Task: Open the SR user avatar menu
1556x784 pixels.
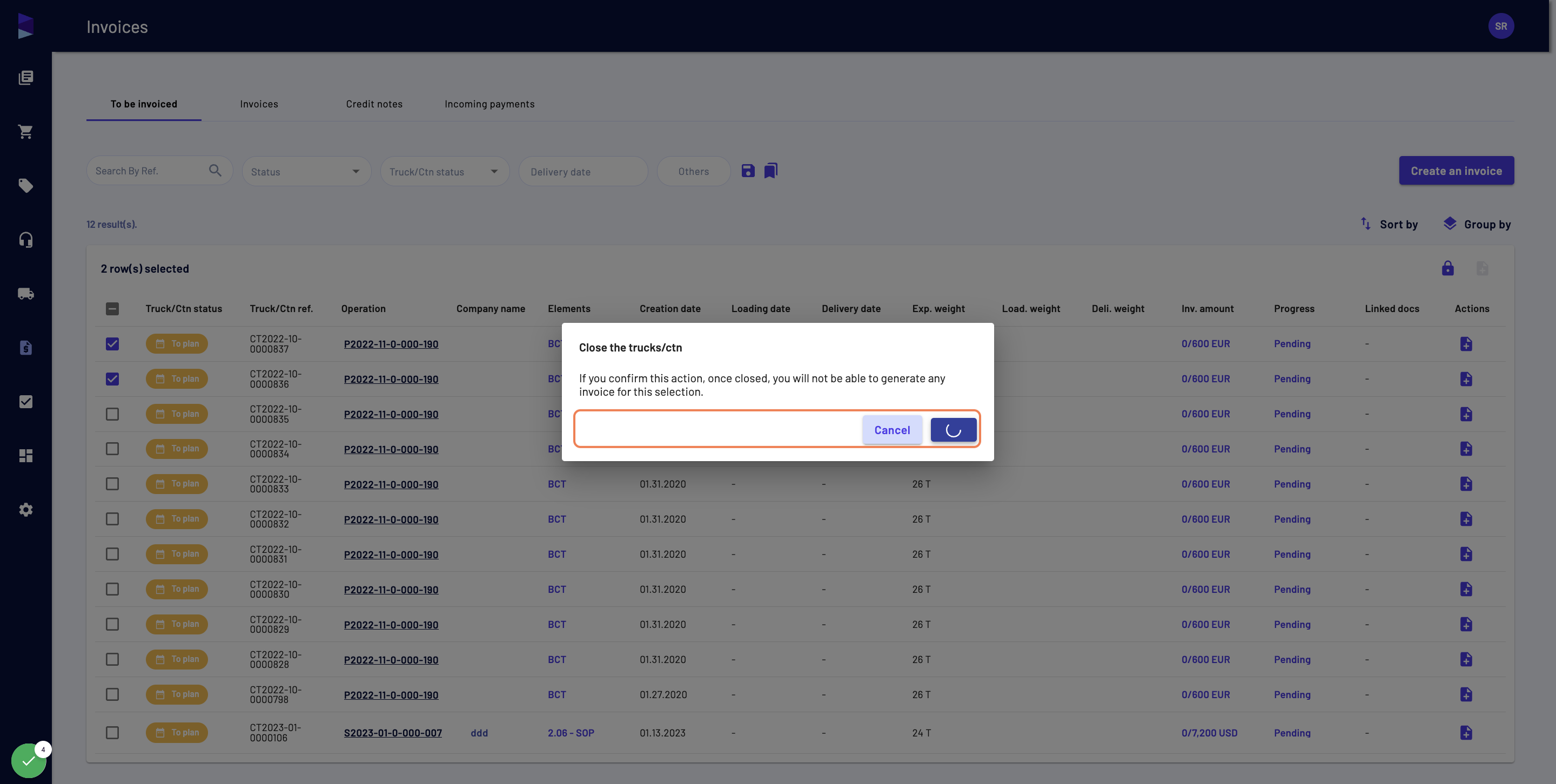Action: point(1501,26)
